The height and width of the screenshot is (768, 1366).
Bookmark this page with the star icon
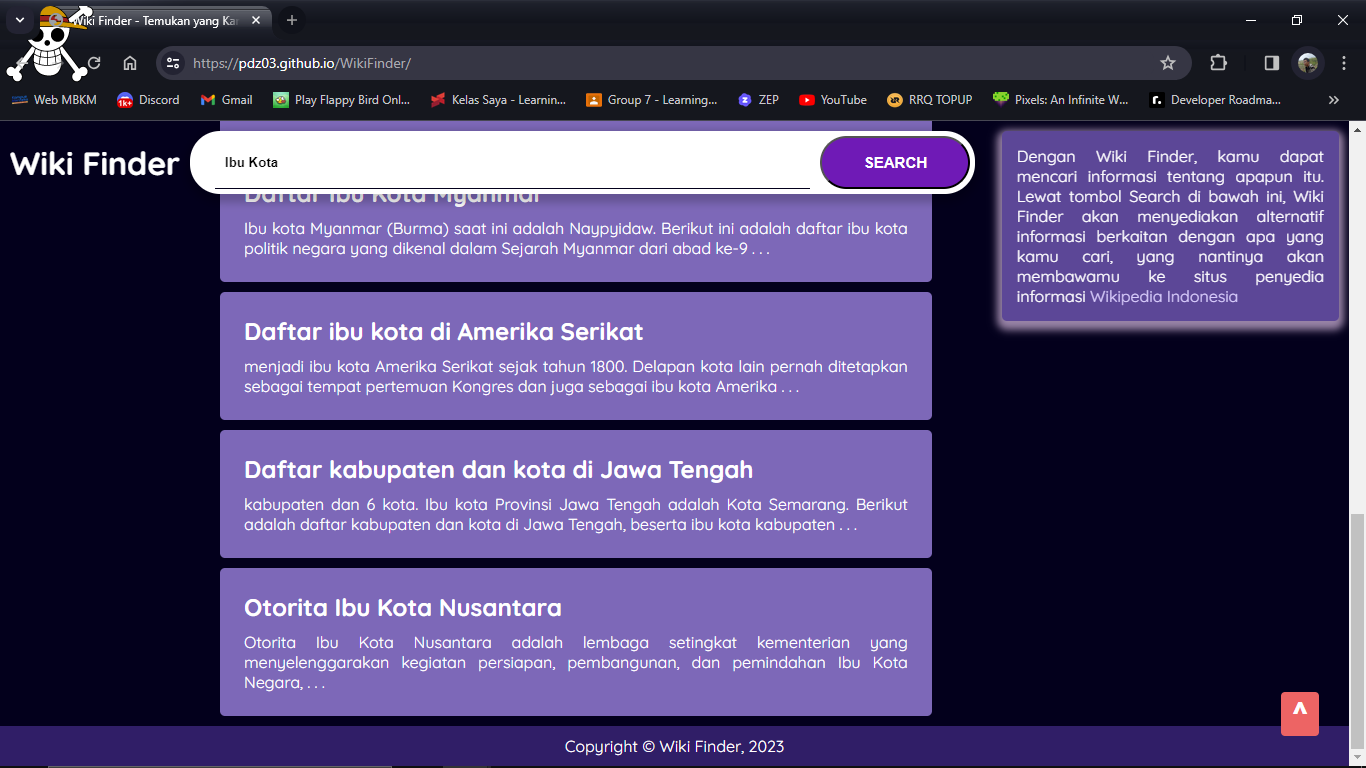(x=1167, y=63)
